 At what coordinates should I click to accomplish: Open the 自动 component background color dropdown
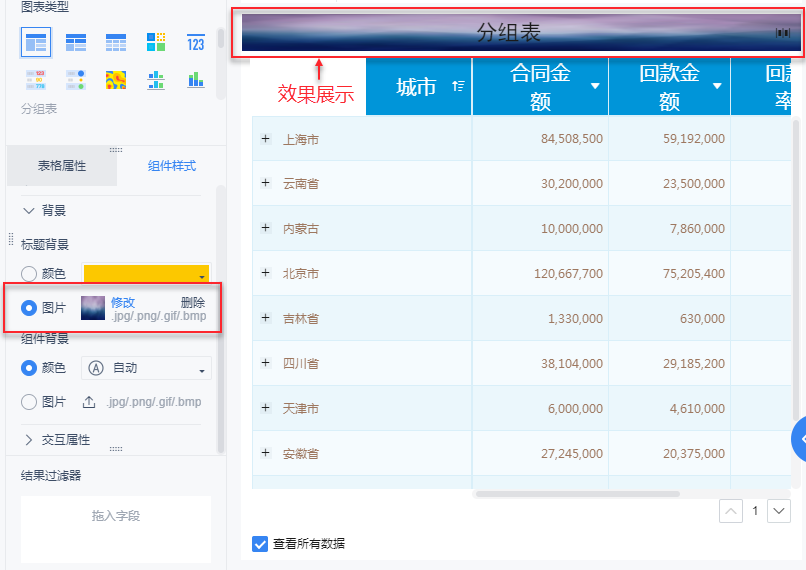click(x=146, y=368)
